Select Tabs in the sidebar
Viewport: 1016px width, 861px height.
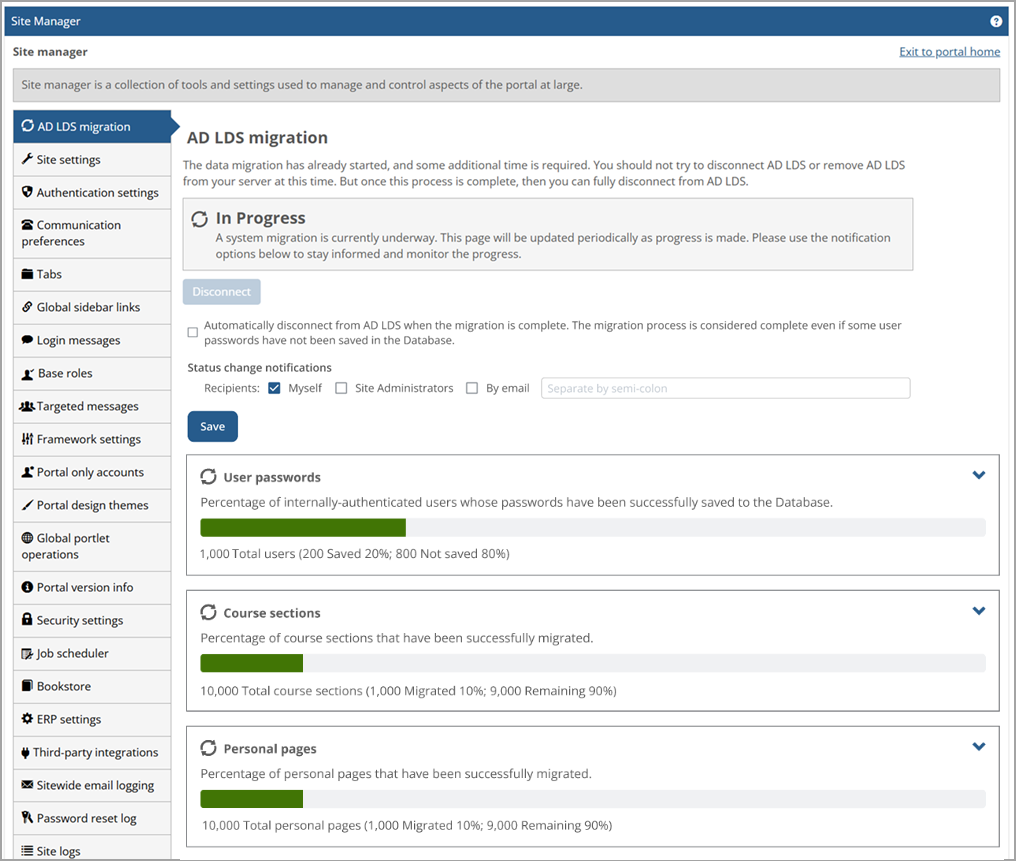(x=92, y=274)
